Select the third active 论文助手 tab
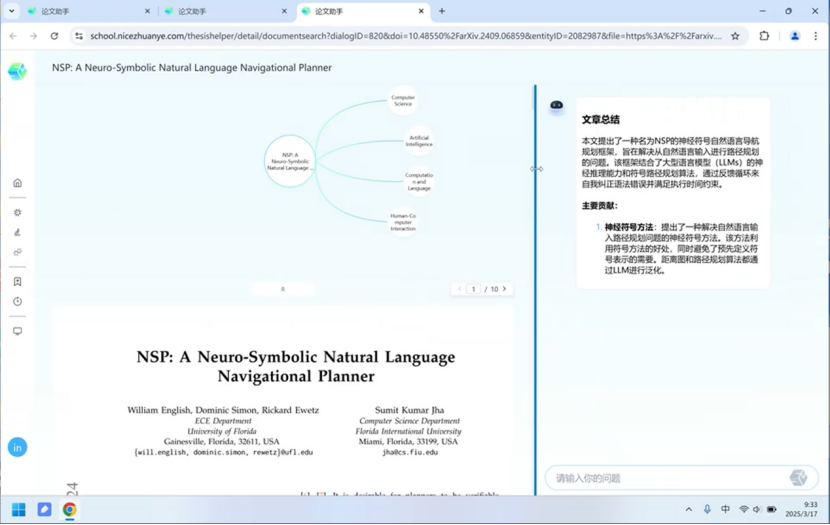This screenshot has width=830, height=525. click(x=363, y=11)
